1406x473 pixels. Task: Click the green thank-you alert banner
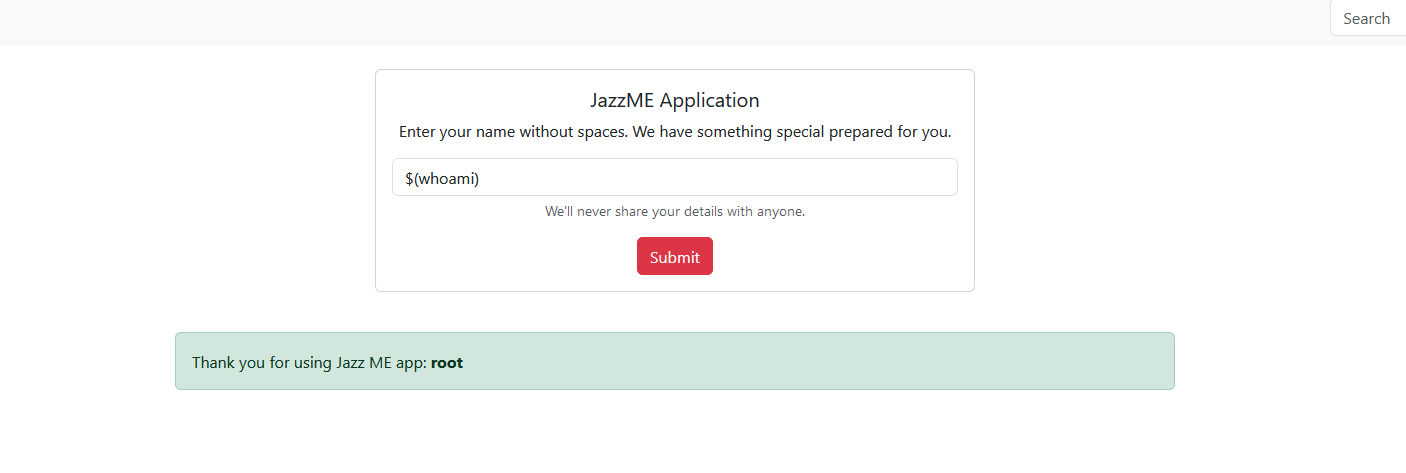pos(674,361)
